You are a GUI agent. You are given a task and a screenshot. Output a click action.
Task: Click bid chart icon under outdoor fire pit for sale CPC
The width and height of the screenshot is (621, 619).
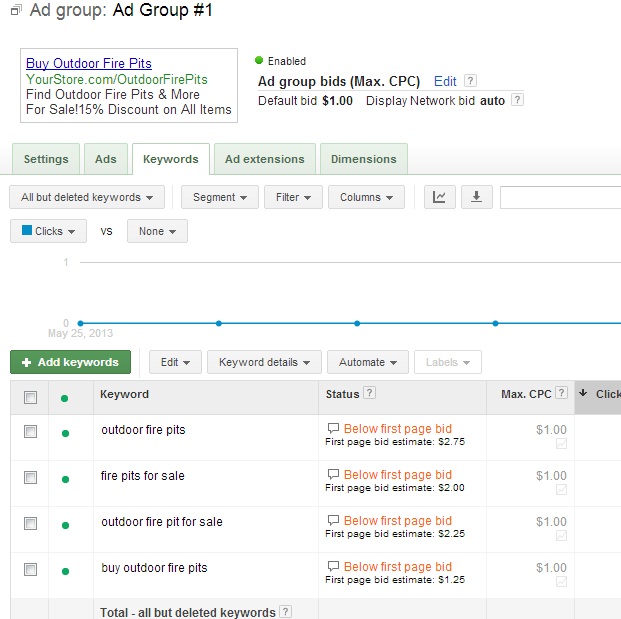561,536
